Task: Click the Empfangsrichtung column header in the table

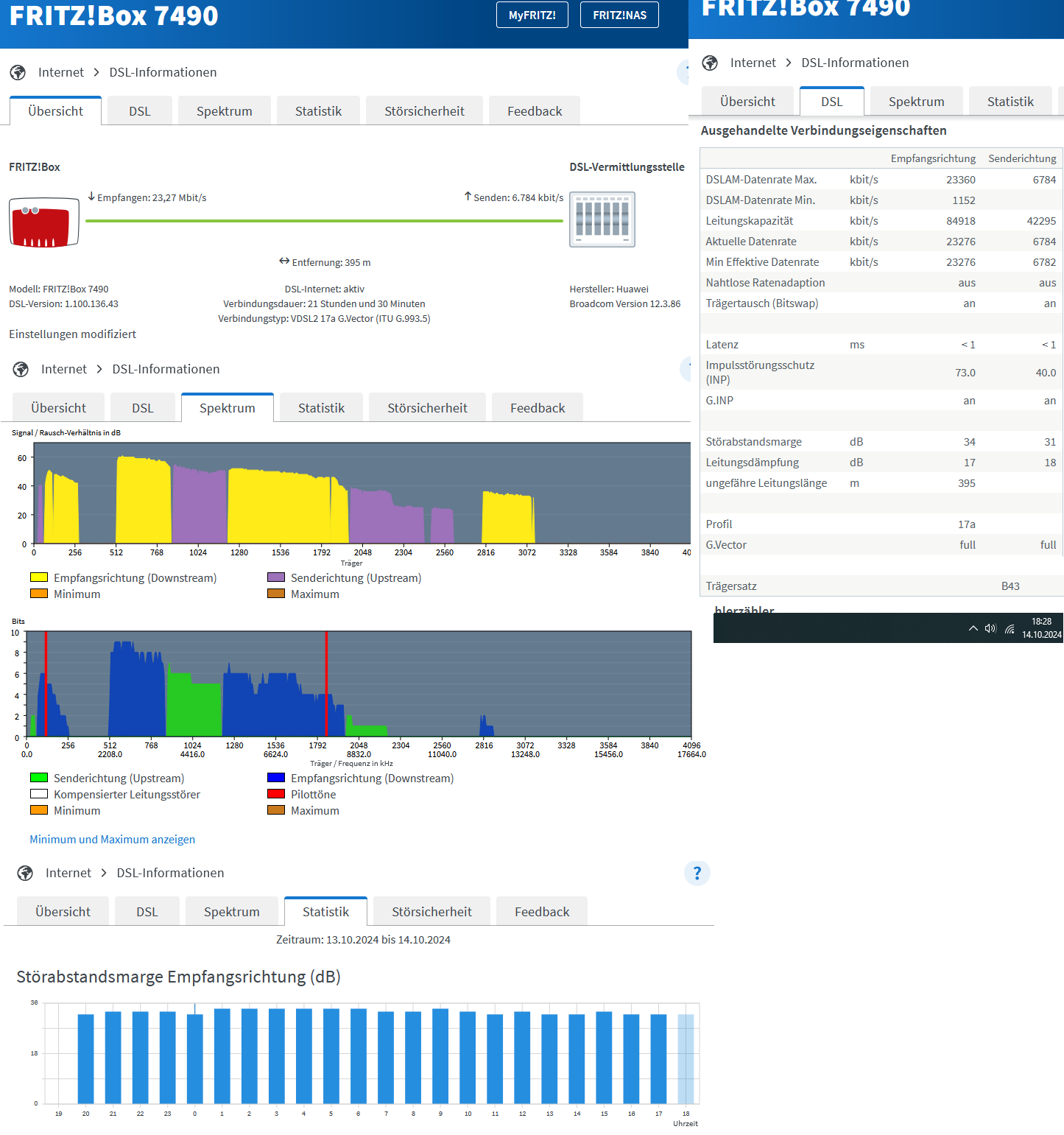Action: pos(933,158)
